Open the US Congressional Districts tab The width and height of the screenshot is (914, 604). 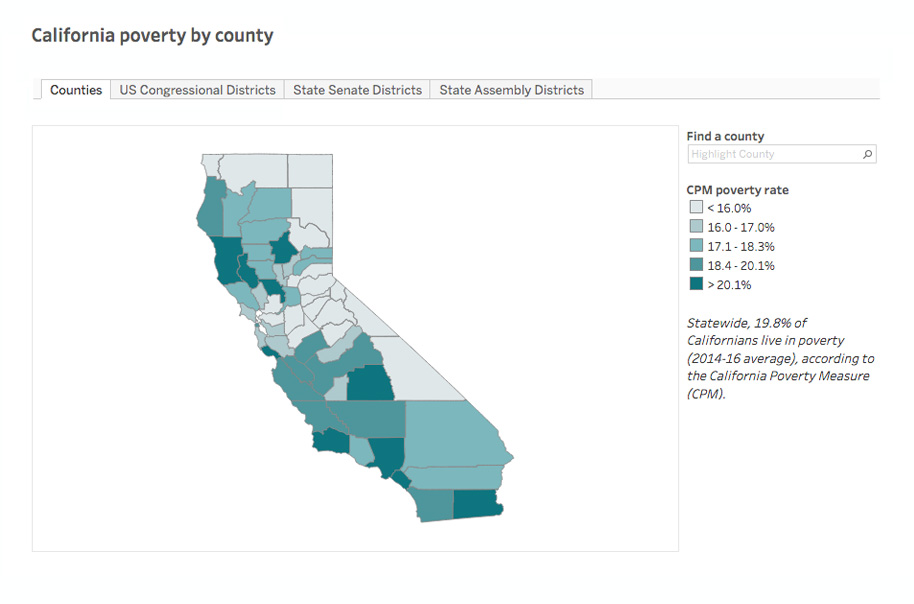(197, 90)
